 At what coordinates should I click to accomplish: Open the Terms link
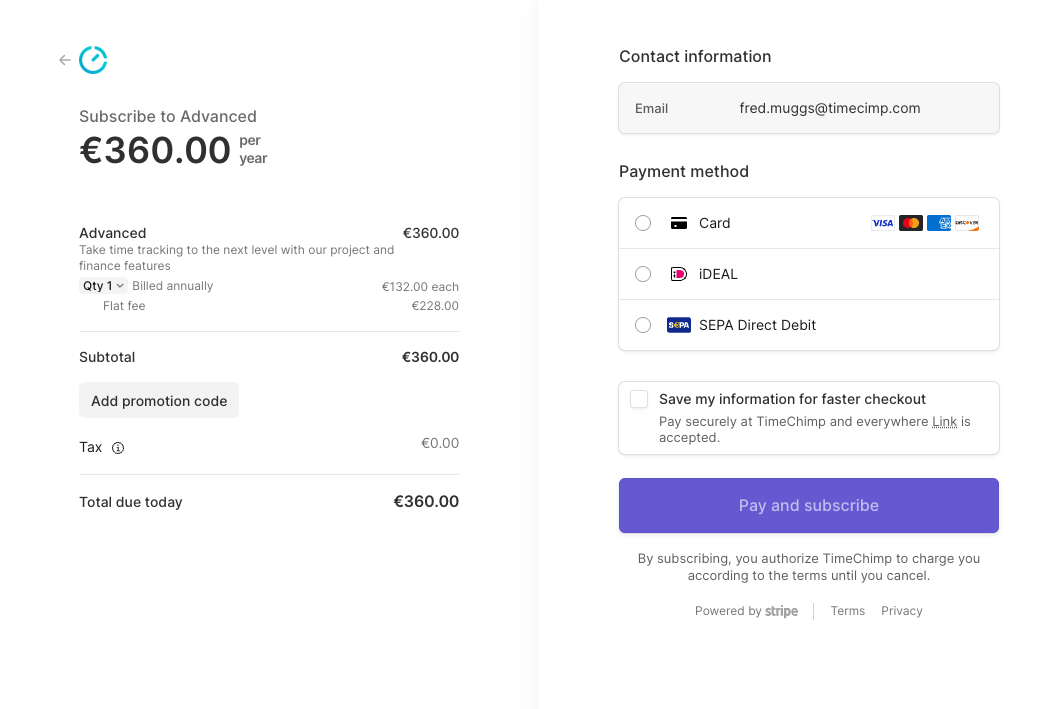click(x=847, y=611)
